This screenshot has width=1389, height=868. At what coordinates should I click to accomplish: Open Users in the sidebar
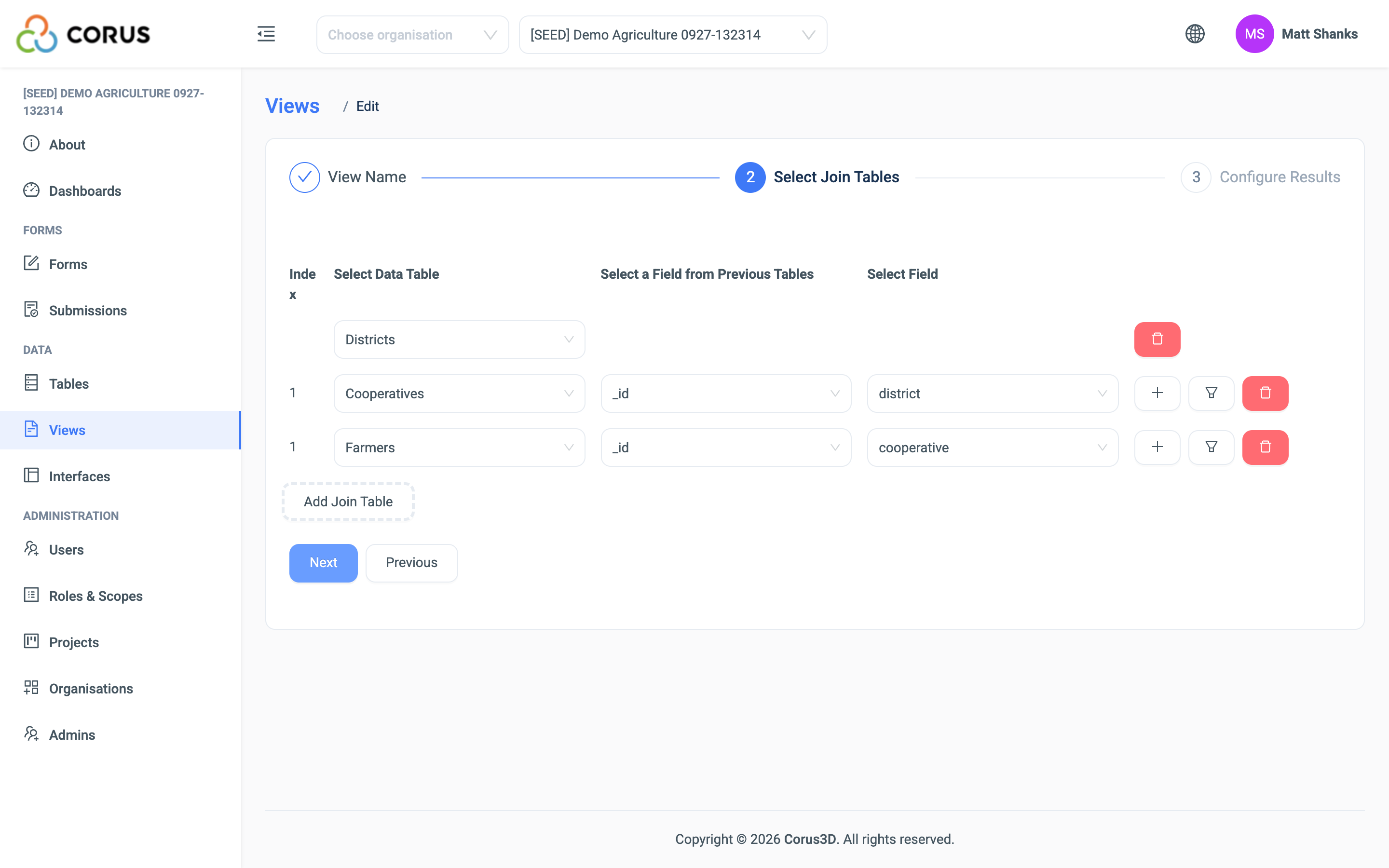(x=121, y=549)
